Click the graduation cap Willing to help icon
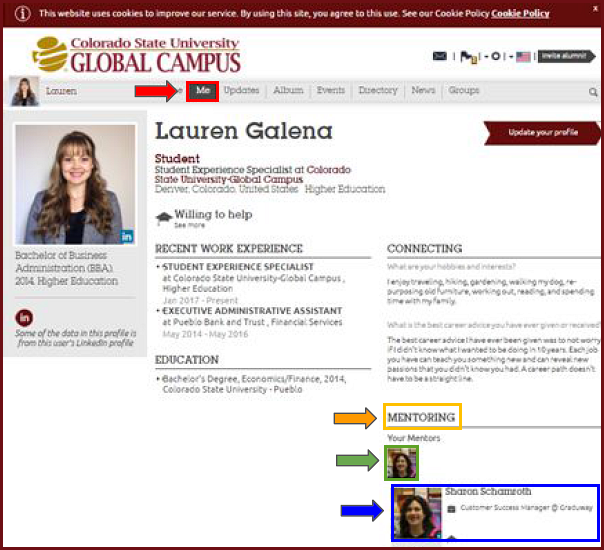Viewport: 604px width, 550px height. pyautogui.click(x=164, y=218)
